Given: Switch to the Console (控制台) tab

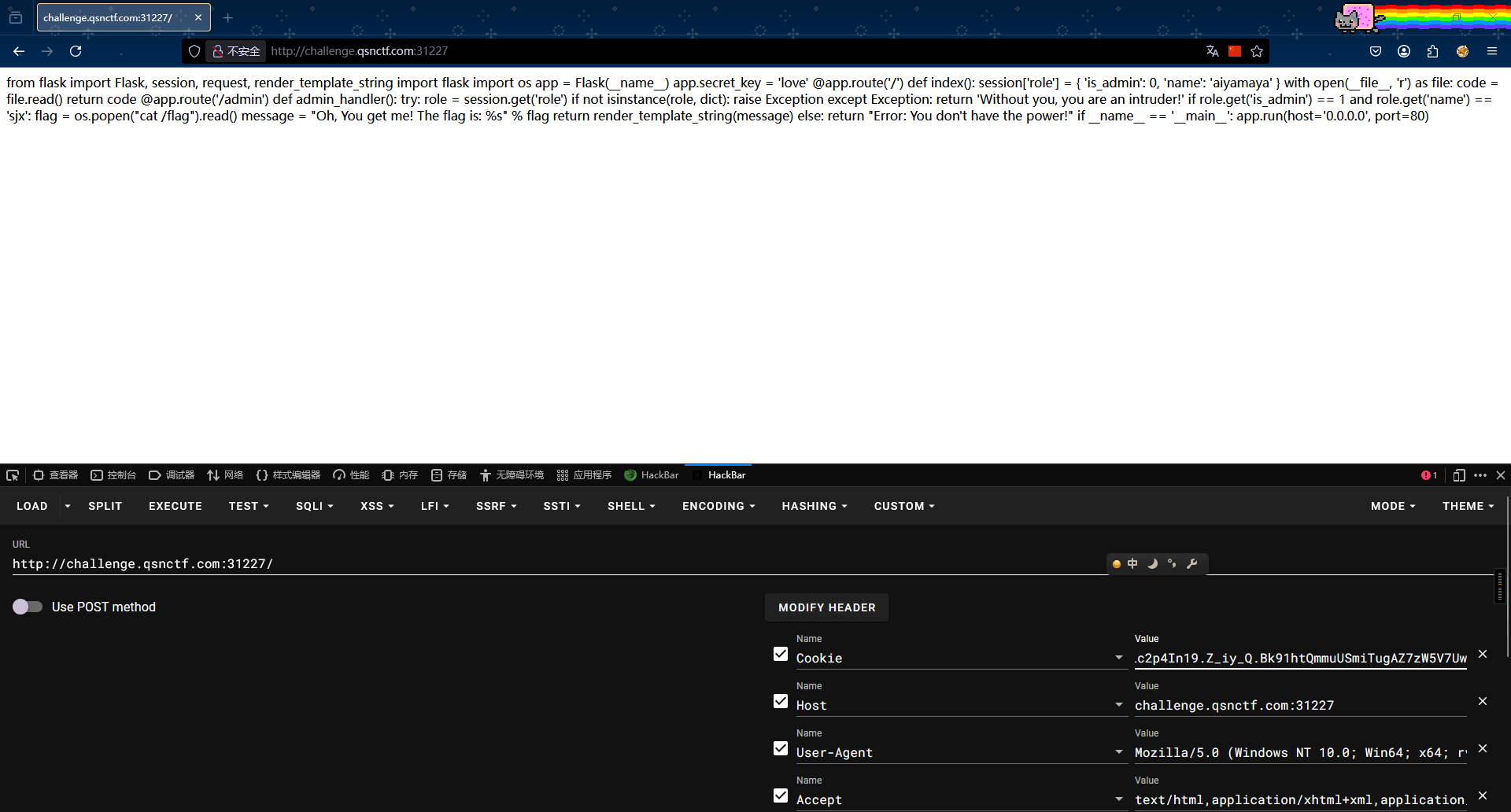Looking at the screenshot, I should pyautogui.click(x=113, y=475).
